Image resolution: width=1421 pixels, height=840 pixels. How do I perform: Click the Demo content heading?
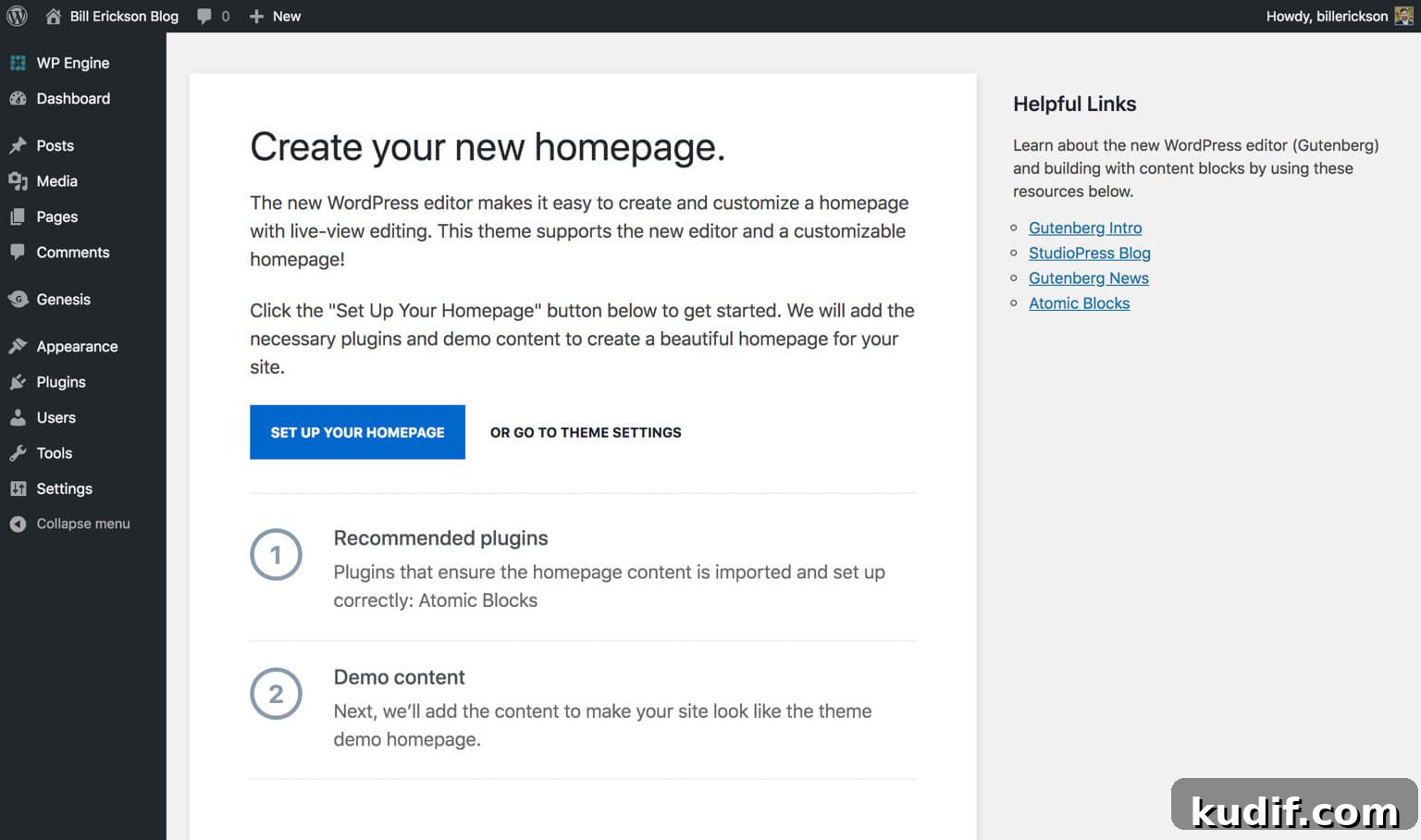399,677
